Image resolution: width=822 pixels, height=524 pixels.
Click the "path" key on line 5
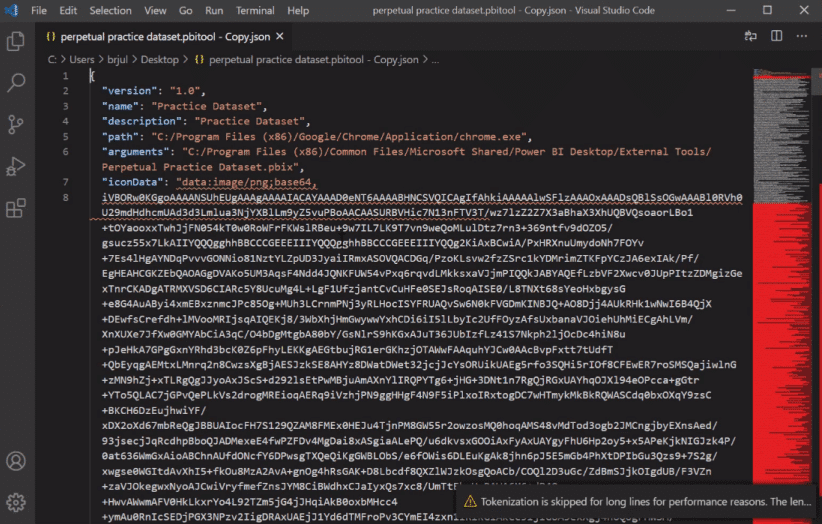[x=120, y=136]
